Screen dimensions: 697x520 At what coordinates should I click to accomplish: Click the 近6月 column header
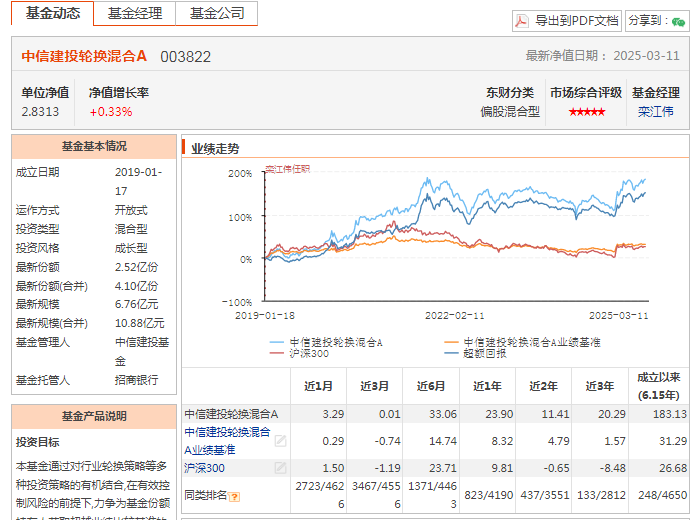click(431, 386)
